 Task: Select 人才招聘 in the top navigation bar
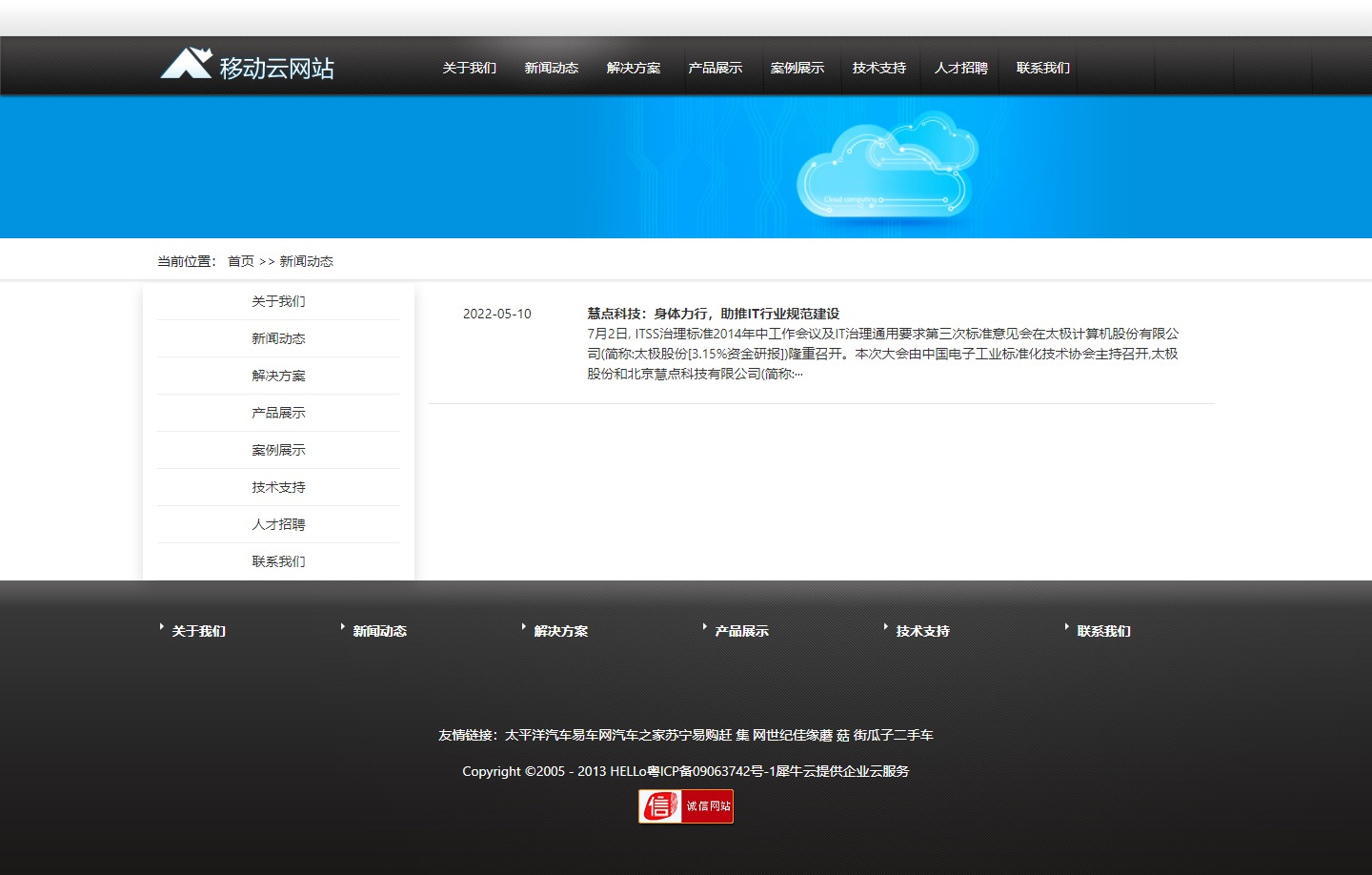(960, 68)
